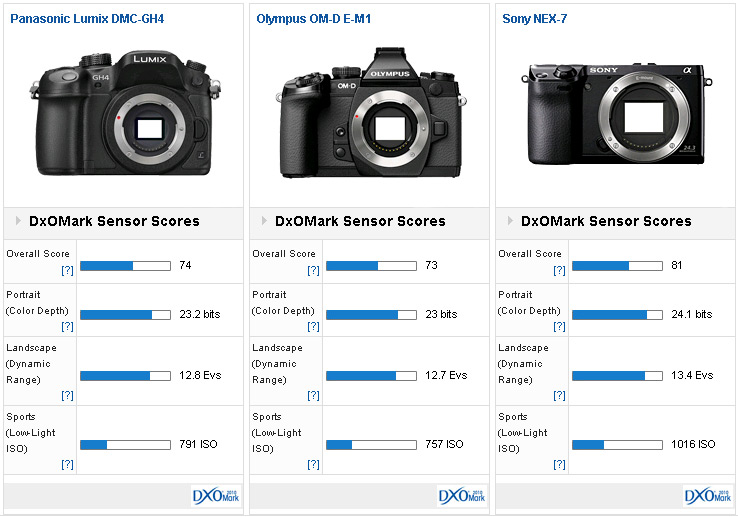
Task: Open help [?] for Olympus Portrait Color Depth
Action: [x=313, y=326]
